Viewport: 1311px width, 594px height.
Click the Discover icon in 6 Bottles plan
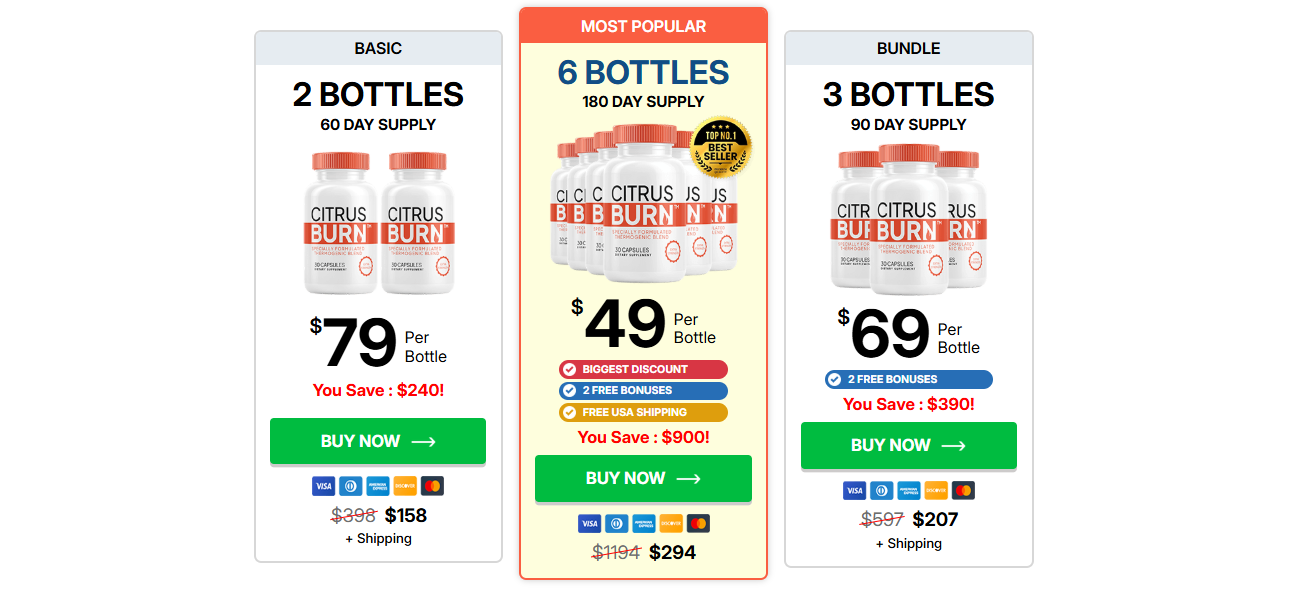click(671, 524)
